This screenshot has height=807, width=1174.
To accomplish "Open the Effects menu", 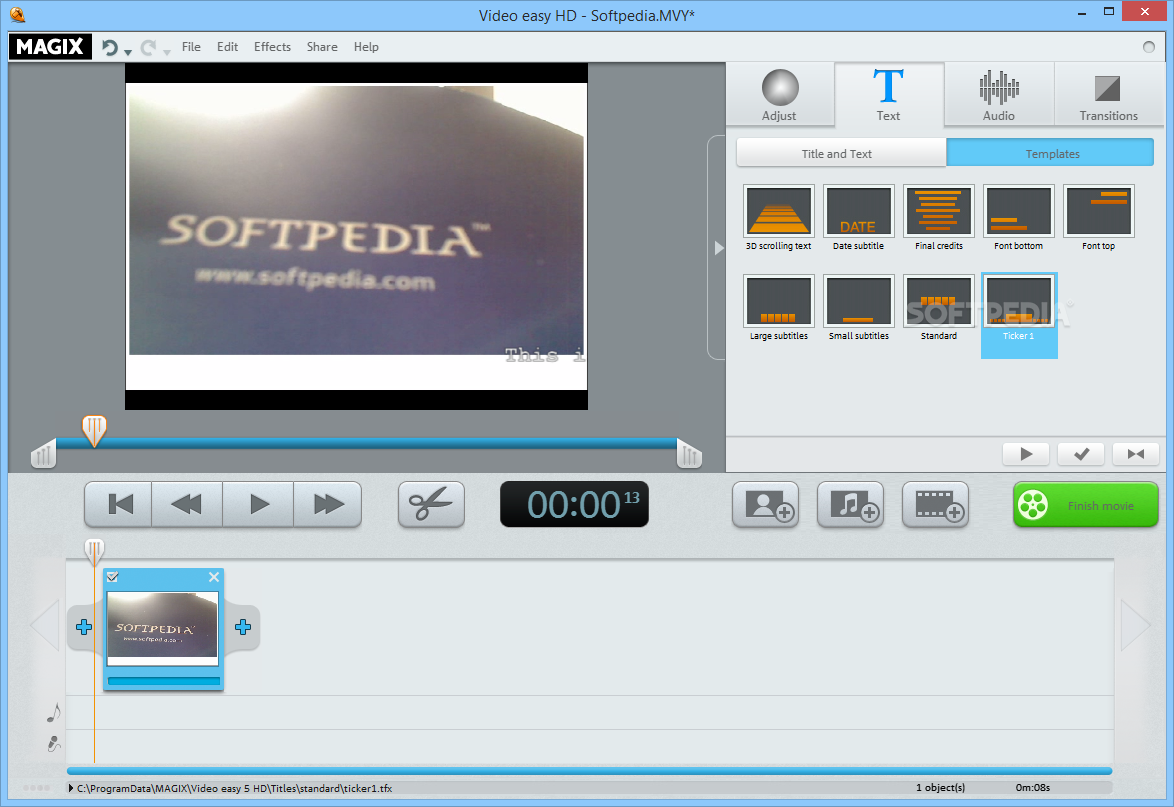I will 272,46.
